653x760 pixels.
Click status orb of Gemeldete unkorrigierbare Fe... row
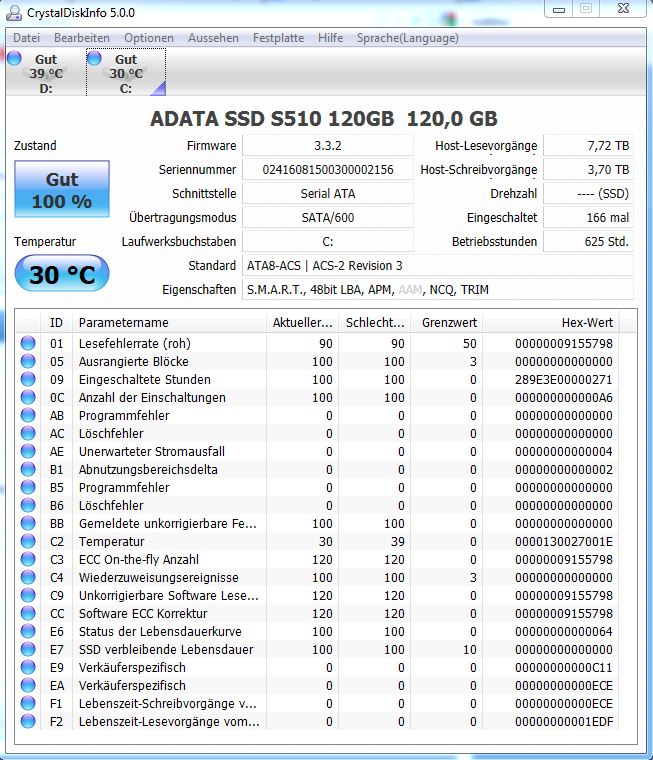[28, 523]
